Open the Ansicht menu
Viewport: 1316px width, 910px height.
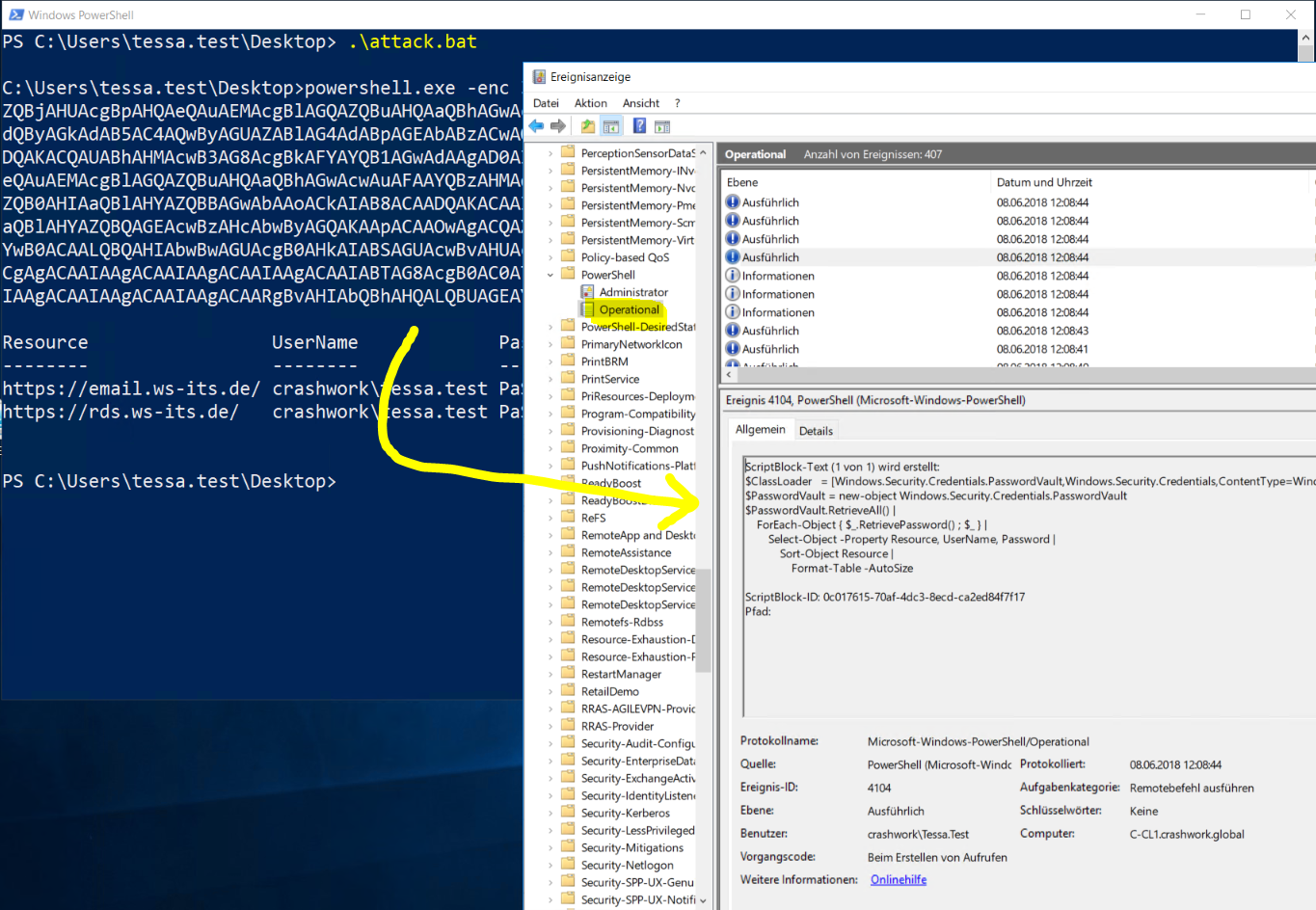641,103
